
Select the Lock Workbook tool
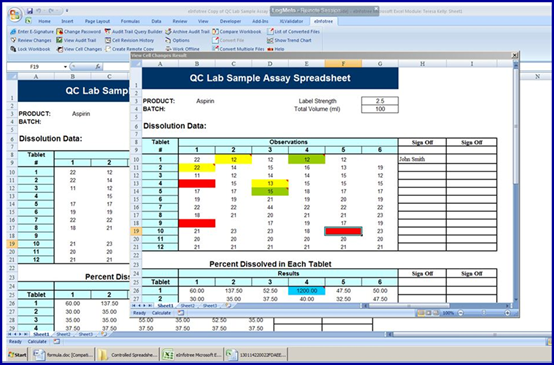coord(30,49)
